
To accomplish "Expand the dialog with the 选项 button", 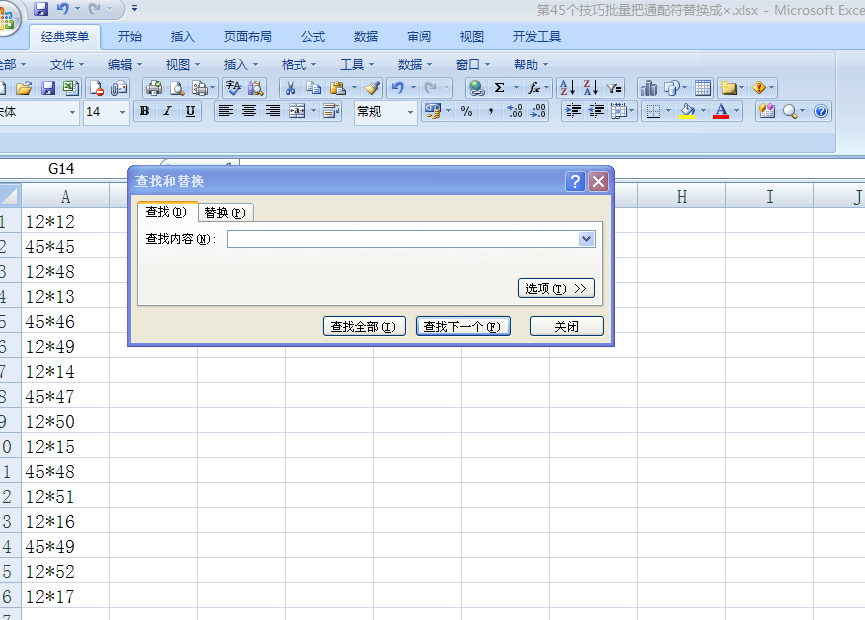I will point(557,288).
